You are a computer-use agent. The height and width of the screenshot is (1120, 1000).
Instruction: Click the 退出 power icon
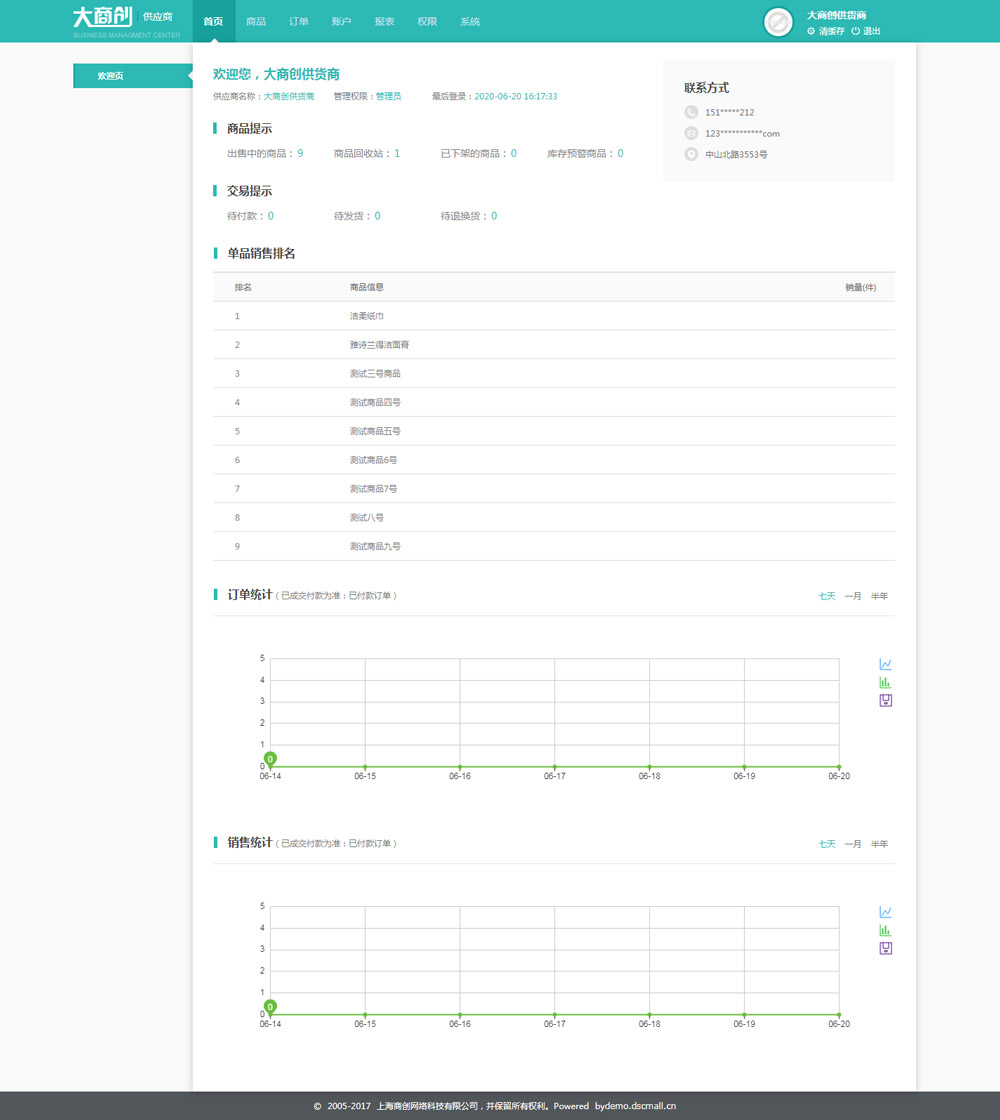tap(855, 31)
